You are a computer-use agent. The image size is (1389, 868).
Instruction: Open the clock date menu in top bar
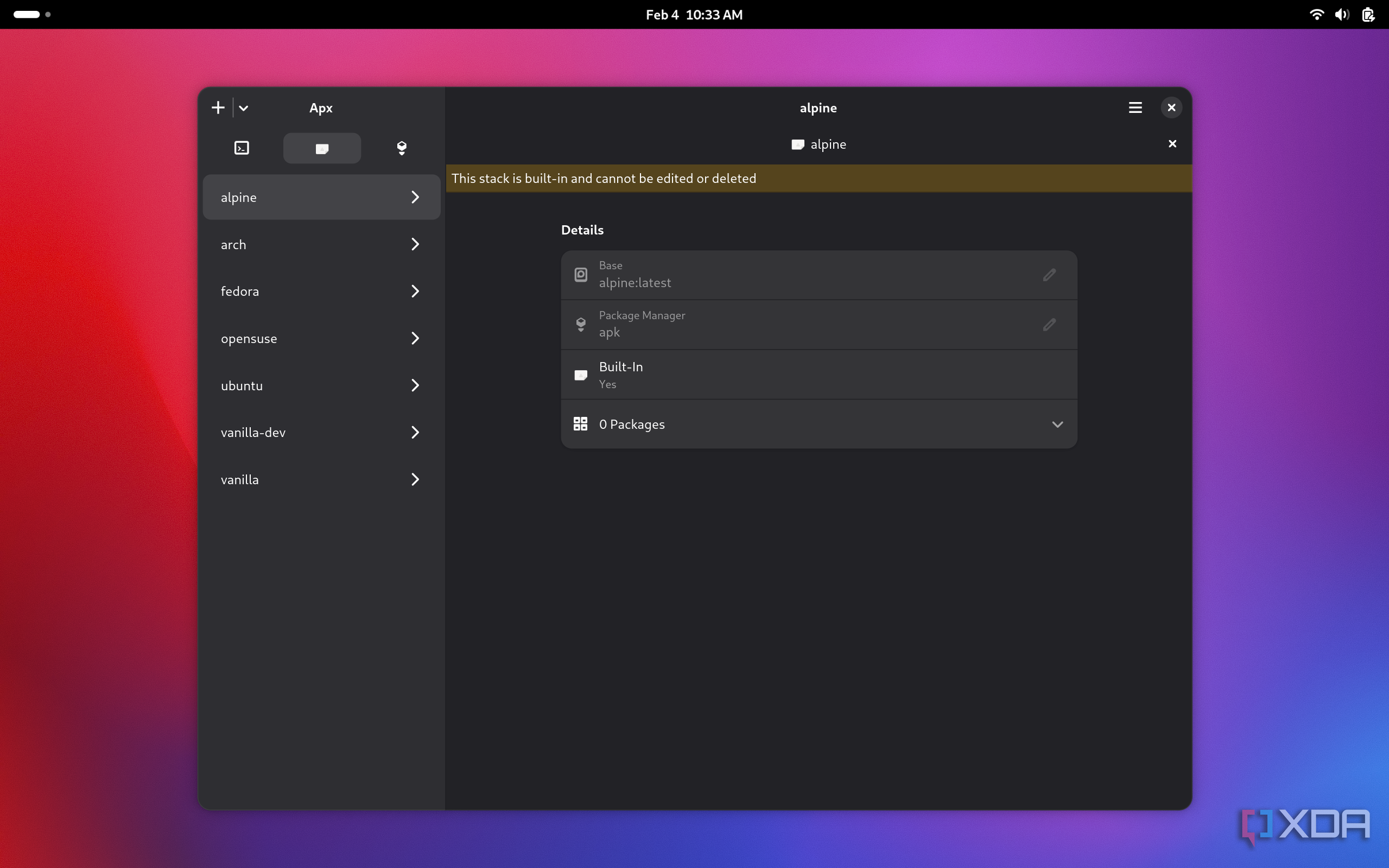coord(694,14)
